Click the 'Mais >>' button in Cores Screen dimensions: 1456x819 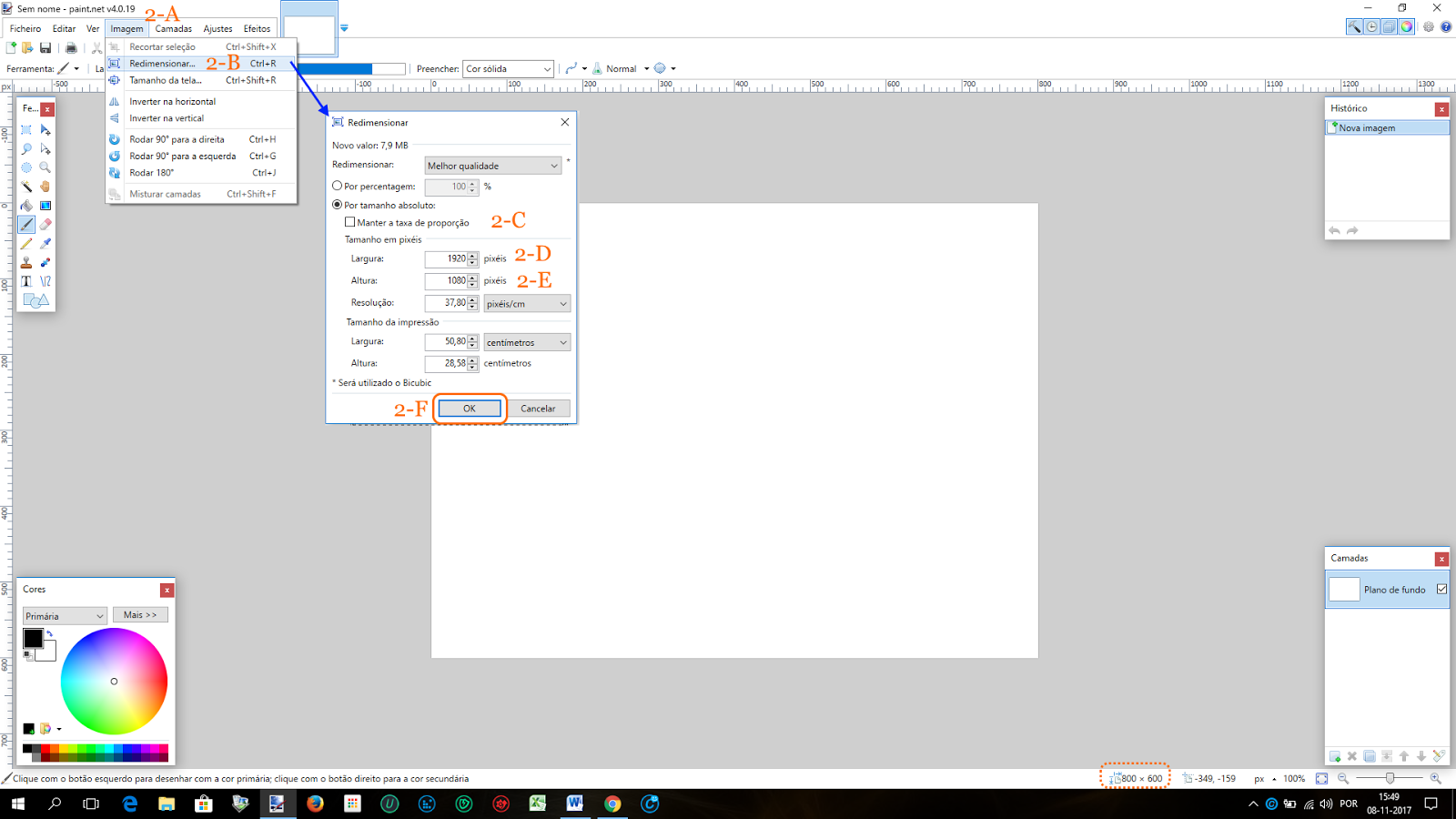(140, 615)
